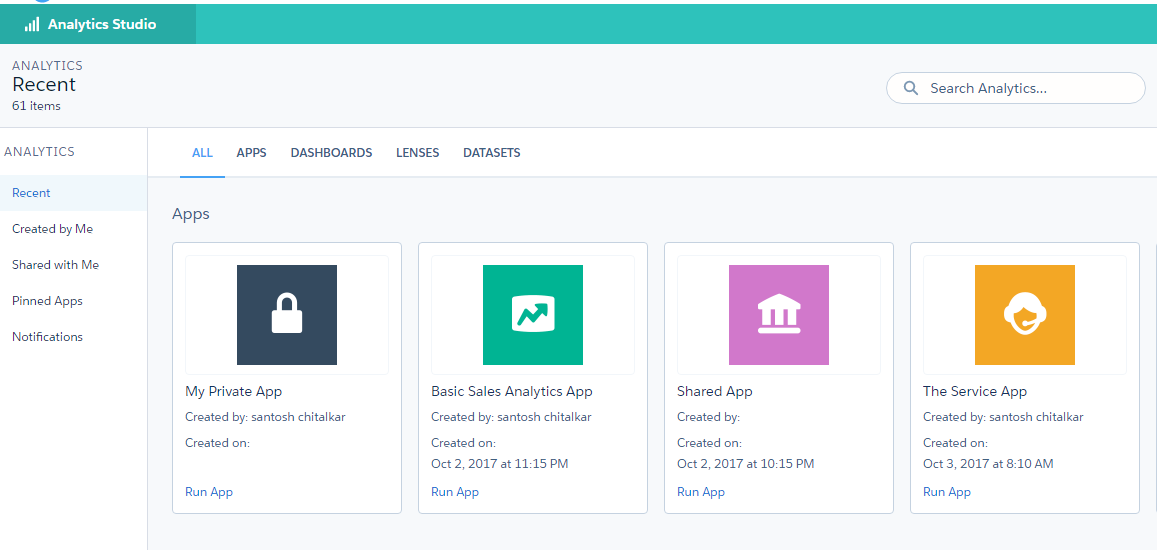1157x550 pixels.
Task: Open Created by Me in sidebar
Action: pos(52,229)
